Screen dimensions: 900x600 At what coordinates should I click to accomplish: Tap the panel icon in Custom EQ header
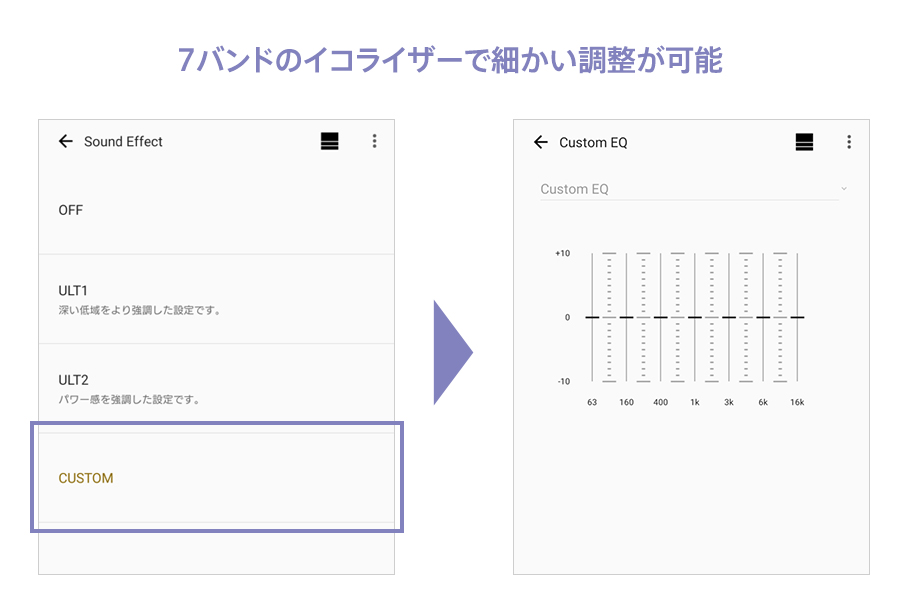click(804, 143)
